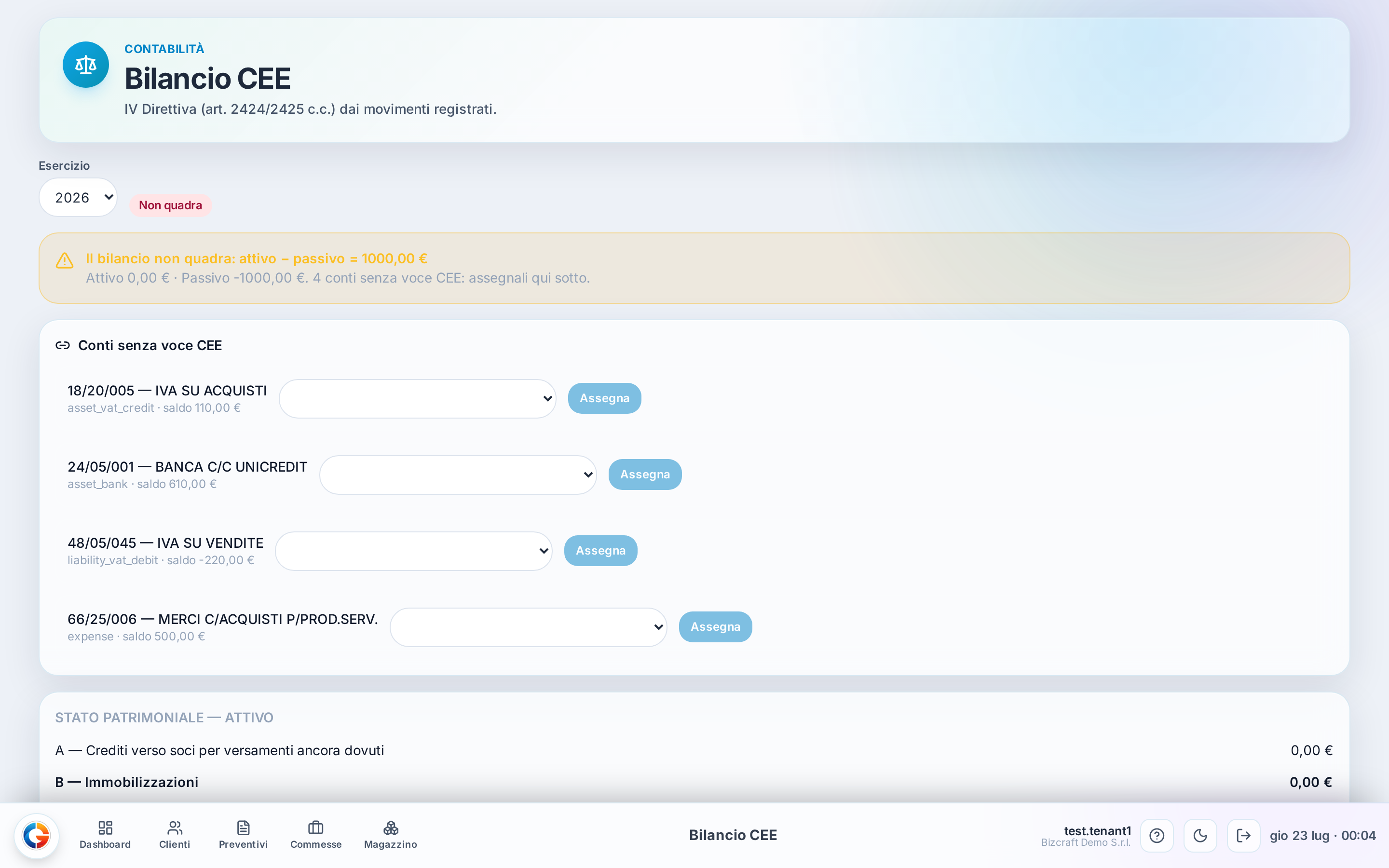The width and height of the screenshot is (1389, 868).
Task: Click the liability_vat_debit saldo -220,00 € line
Action: coord(161,560)
